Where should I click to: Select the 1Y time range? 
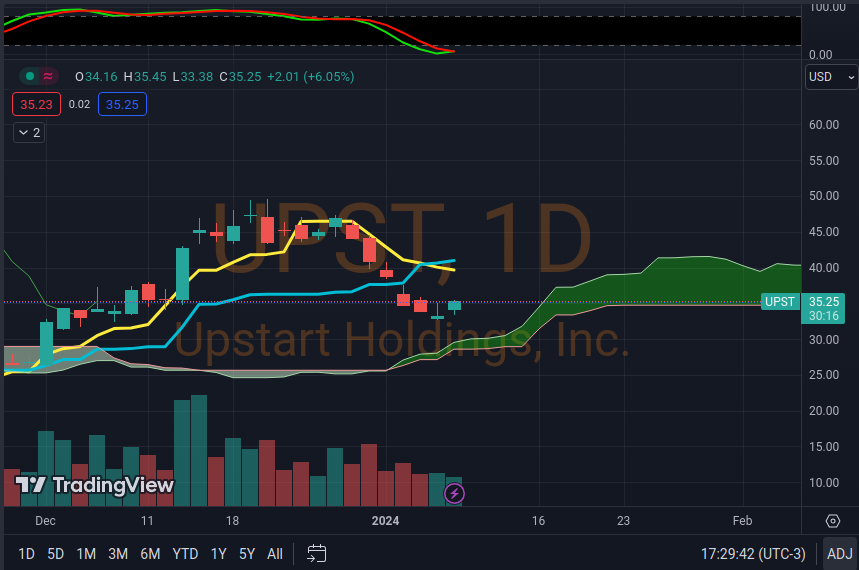point(219,554)
